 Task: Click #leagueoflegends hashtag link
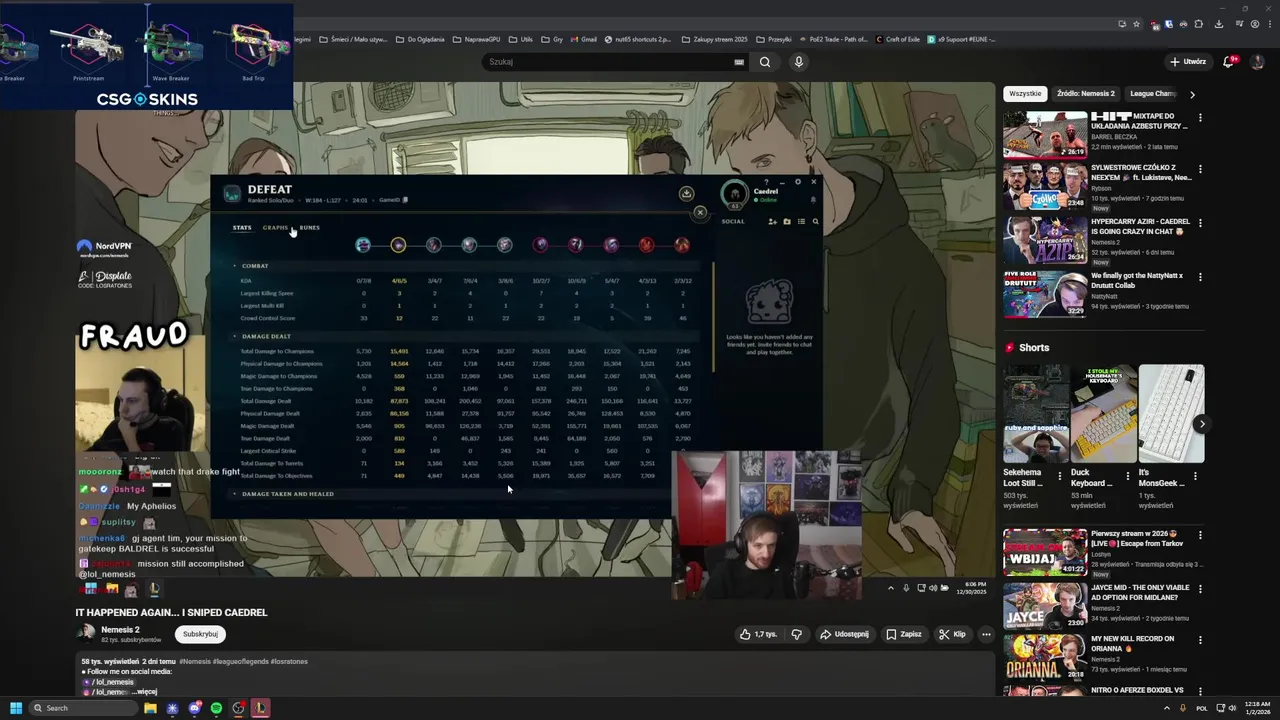(x=240, y=661)
